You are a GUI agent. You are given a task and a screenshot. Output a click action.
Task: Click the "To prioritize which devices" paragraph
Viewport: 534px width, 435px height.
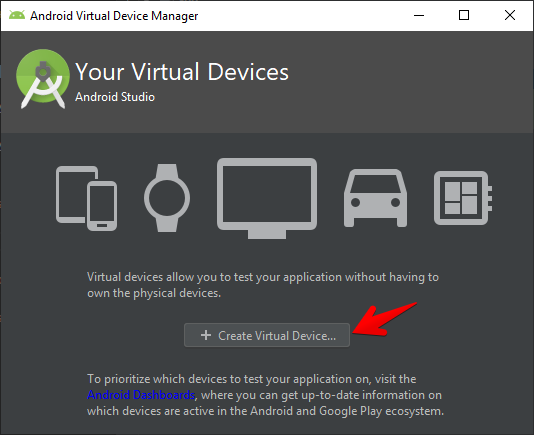266,395
